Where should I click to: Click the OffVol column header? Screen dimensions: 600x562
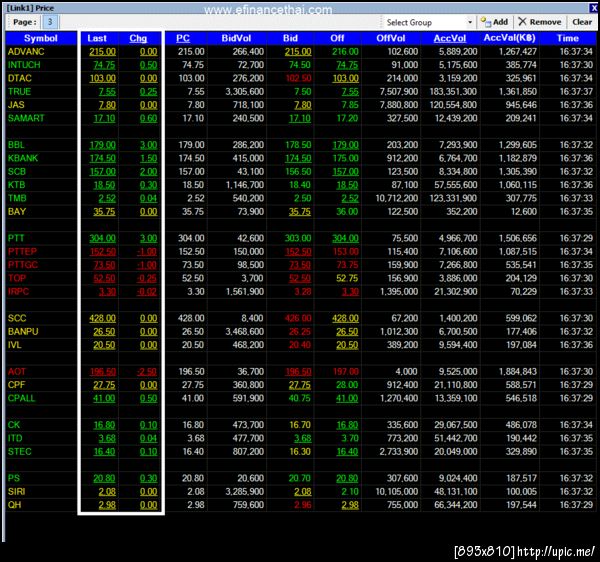pyautogui.click(x=391, y=38)
